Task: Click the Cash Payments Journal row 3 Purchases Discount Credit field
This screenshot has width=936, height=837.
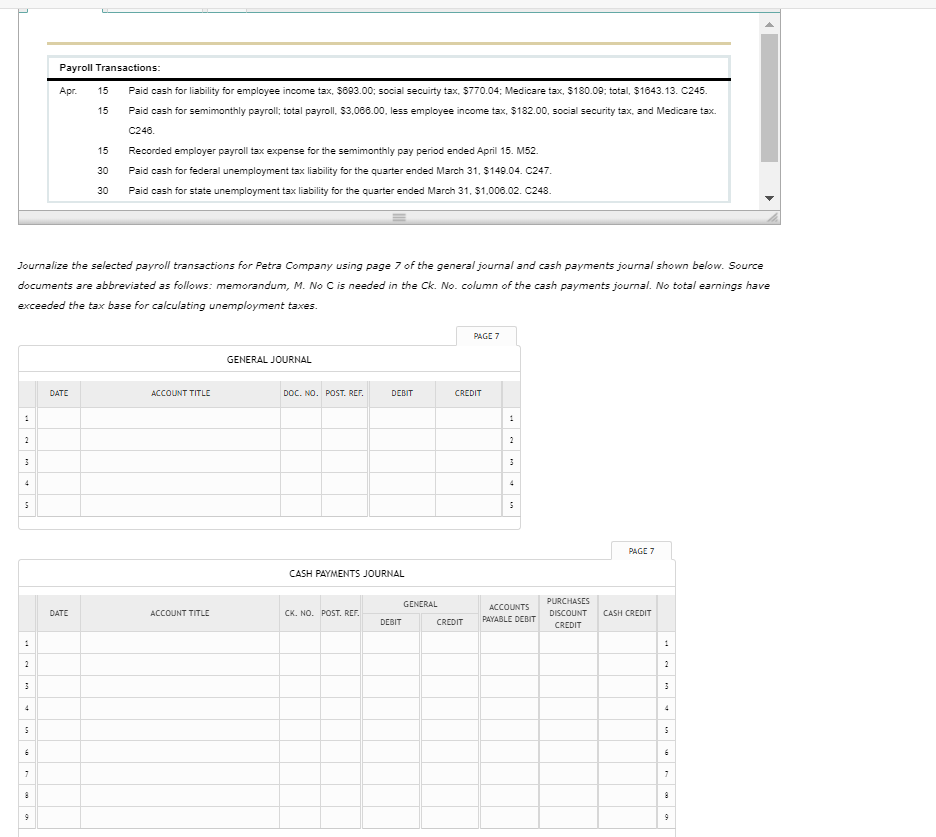Action: click(568, 687)
